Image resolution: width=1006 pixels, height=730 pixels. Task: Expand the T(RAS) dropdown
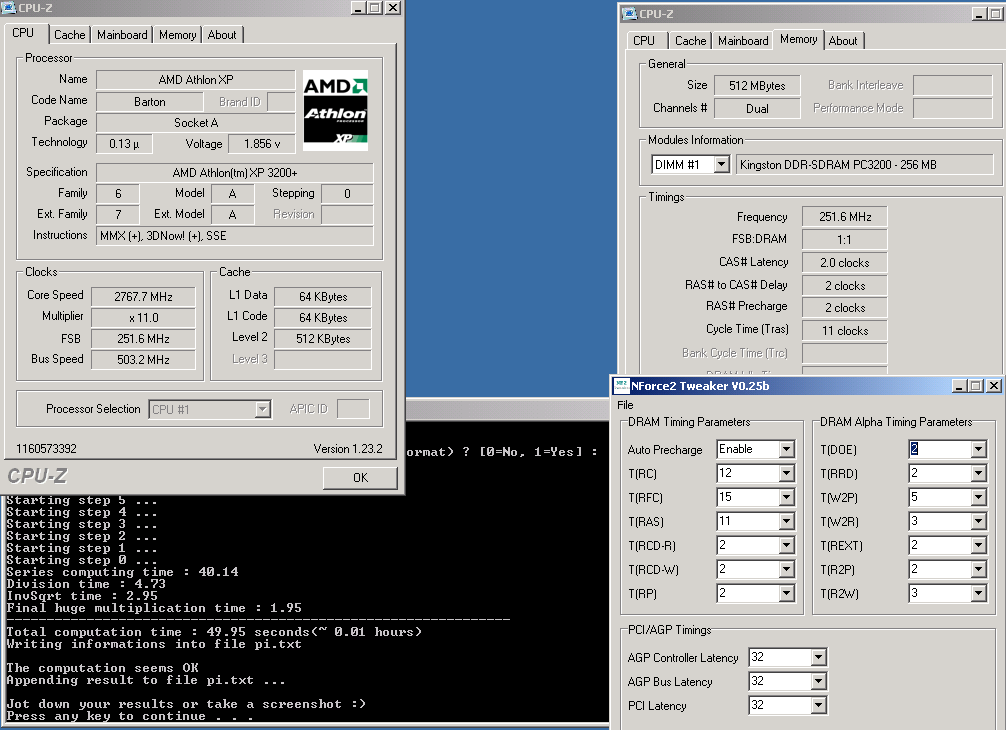(787, 522)
